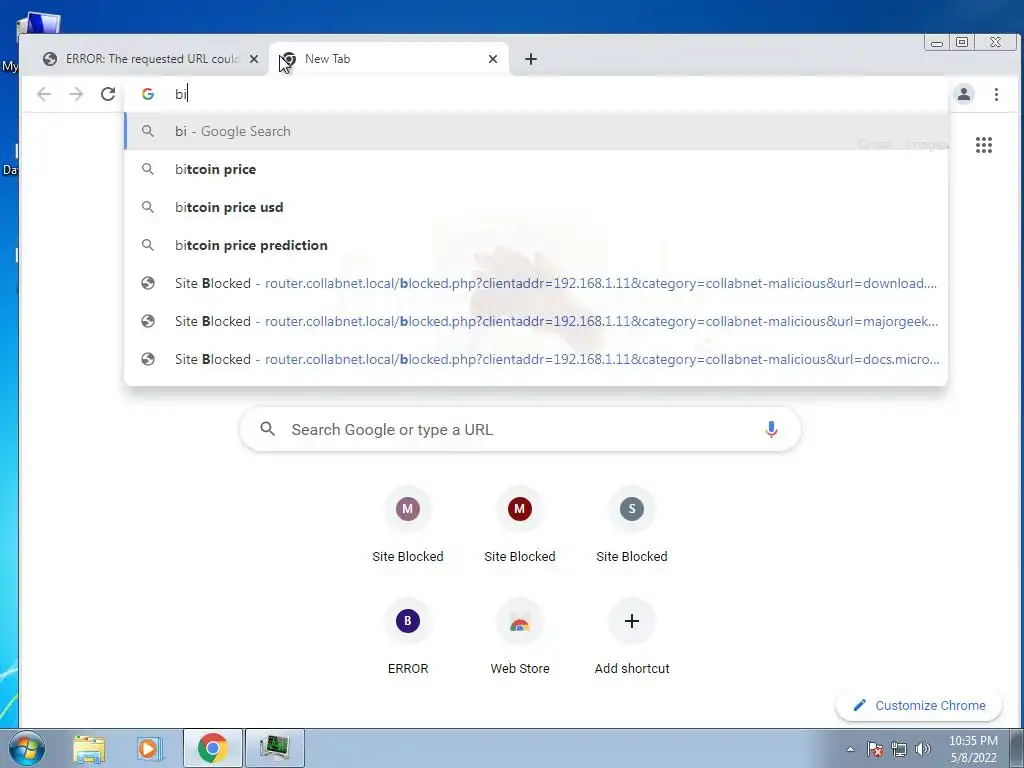Open Site Blocked suggestion with url=majorgeek
1024x768 pixels.
pyautogui.click(x=536, y=321)
